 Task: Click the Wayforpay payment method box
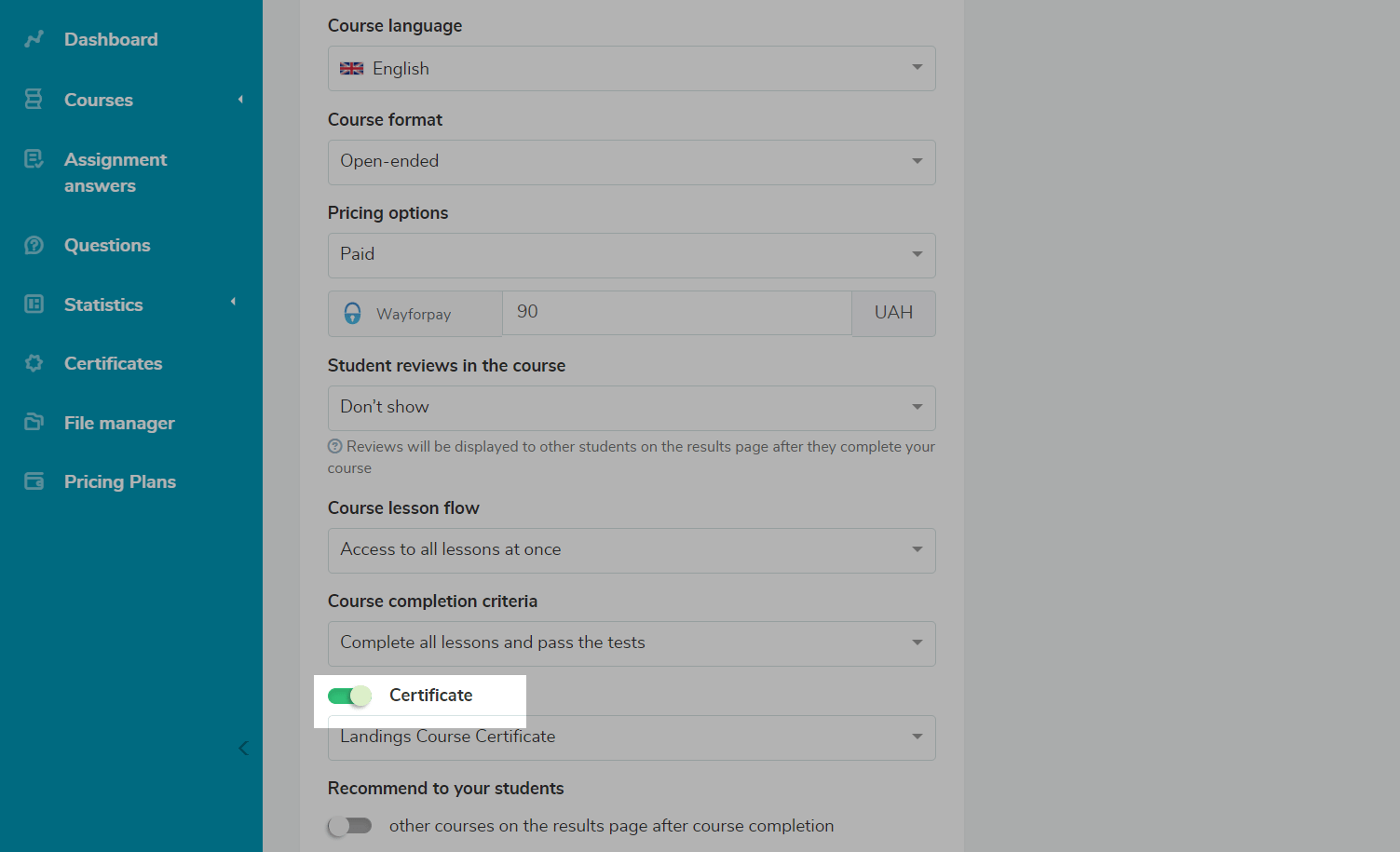[x=415, y=314]
